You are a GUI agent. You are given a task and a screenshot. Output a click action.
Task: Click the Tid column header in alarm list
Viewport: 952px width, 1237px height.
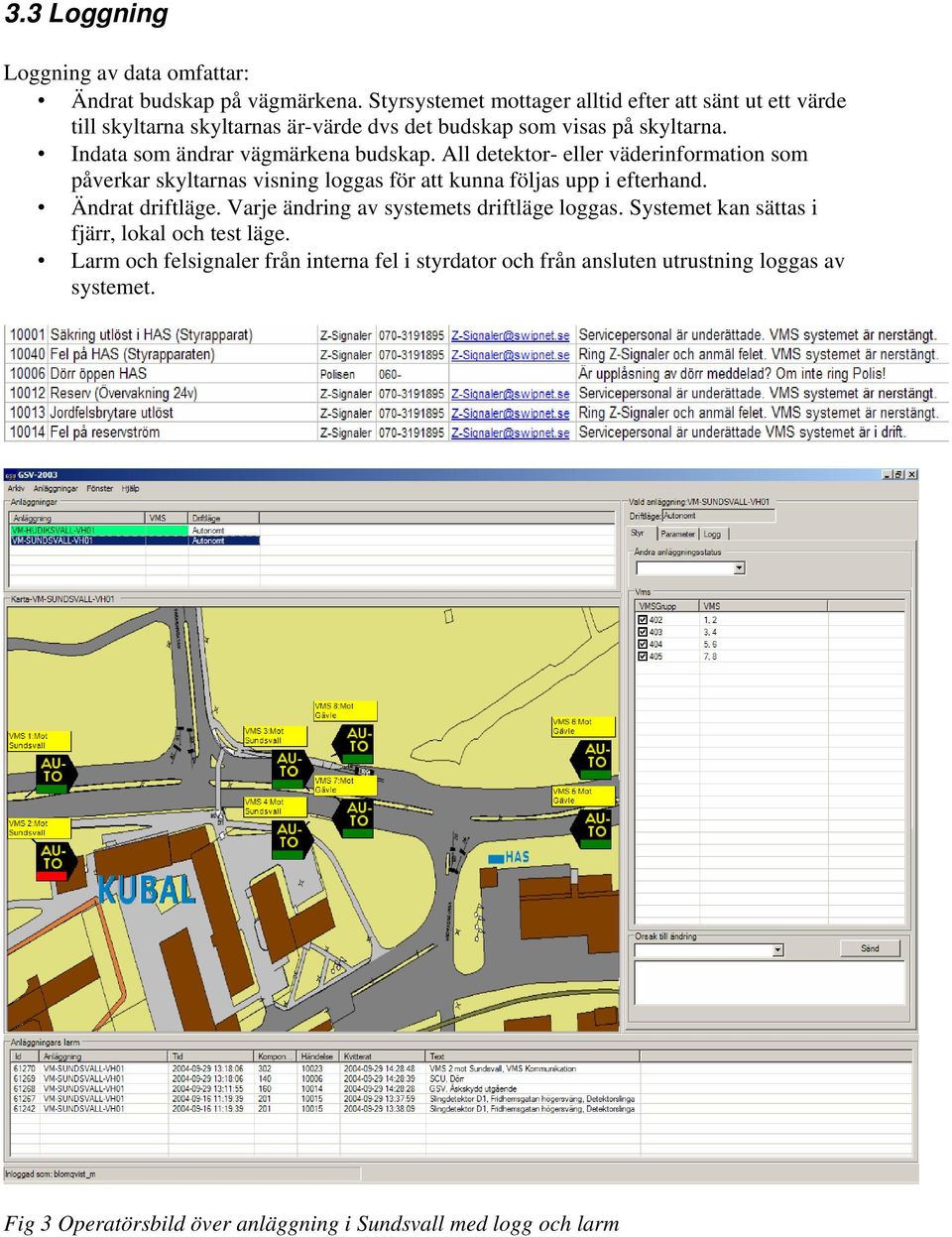pyautogui.click(x=212, y=1056)
